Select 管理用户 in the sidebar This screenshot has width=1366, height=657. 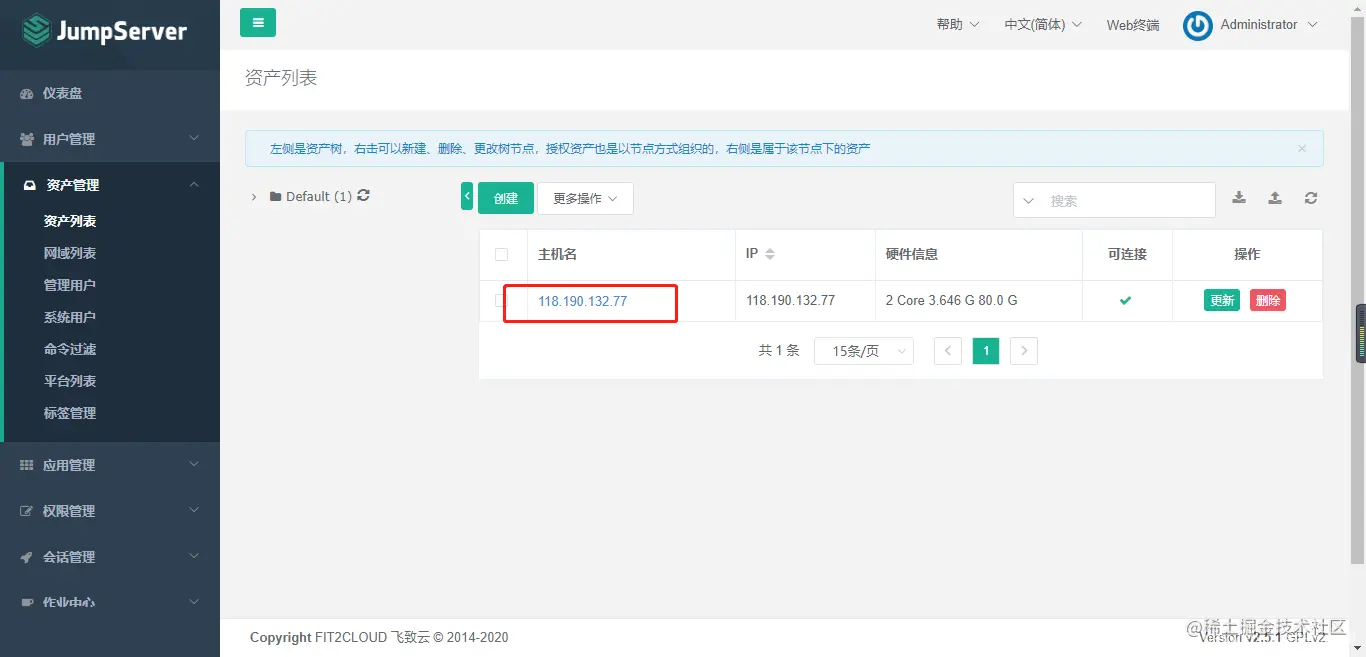pos(70,285)
